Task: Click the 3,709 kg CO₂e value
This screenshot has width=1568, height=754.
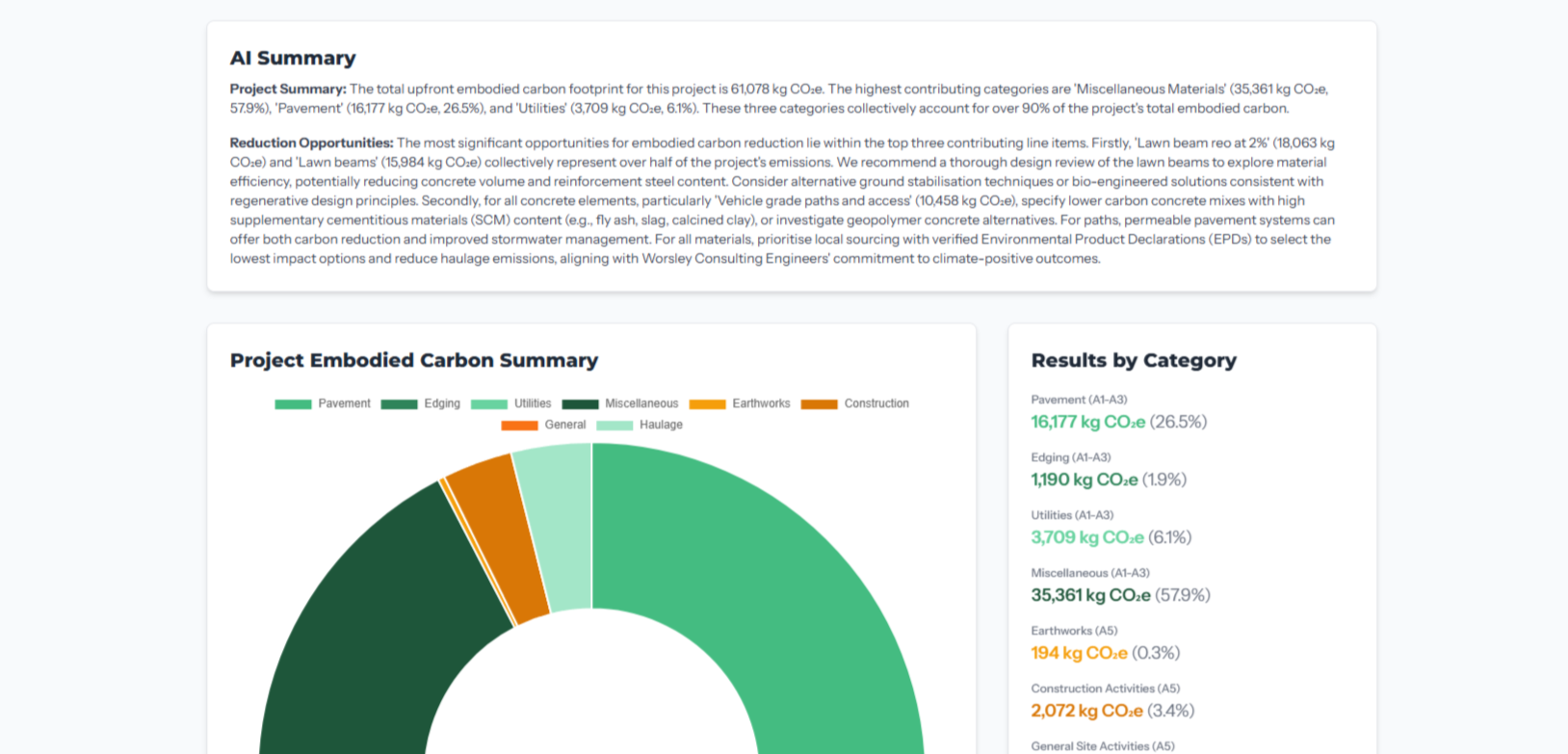Action: point(1087,537)
